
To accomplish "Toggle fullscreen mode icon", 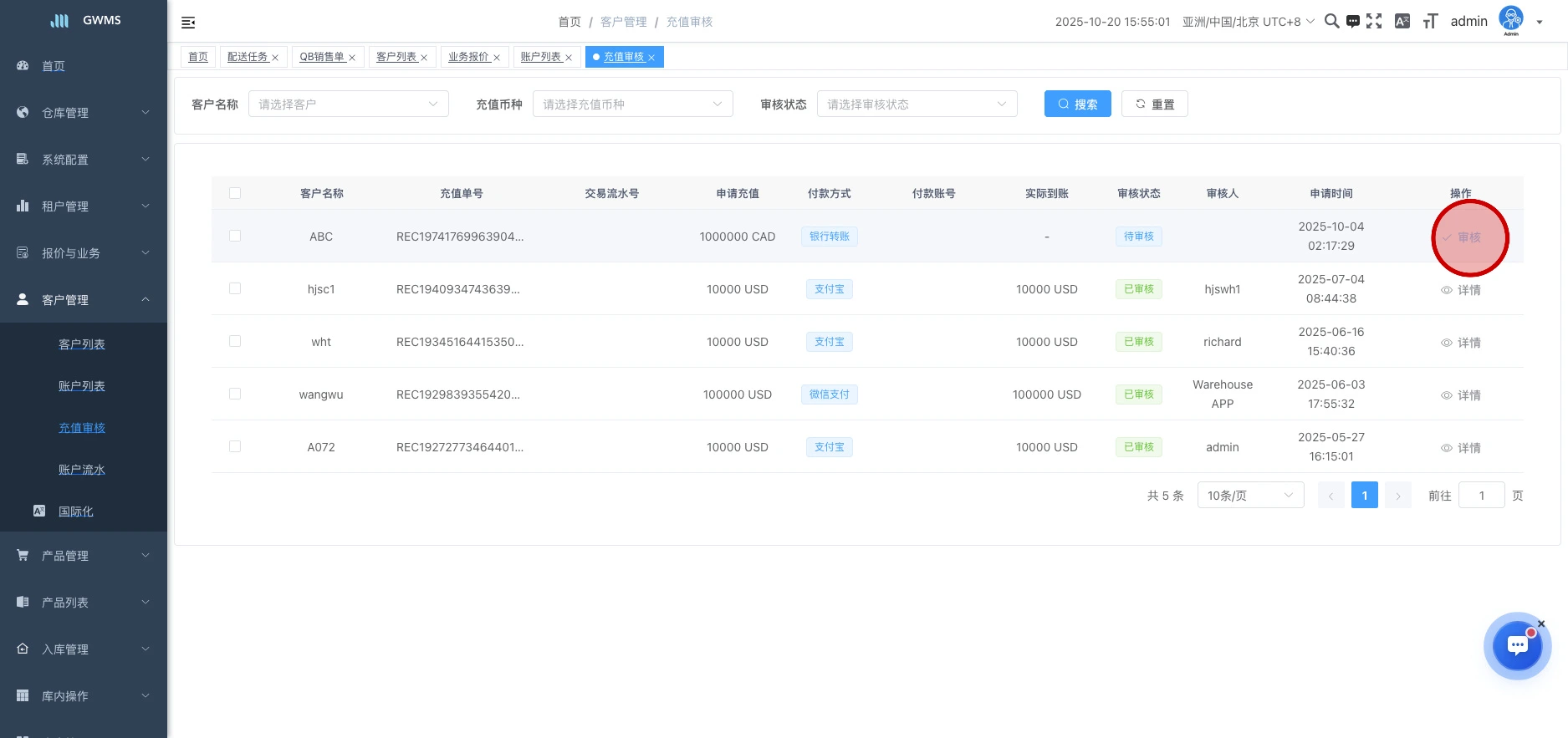I will coord(1374,22).
